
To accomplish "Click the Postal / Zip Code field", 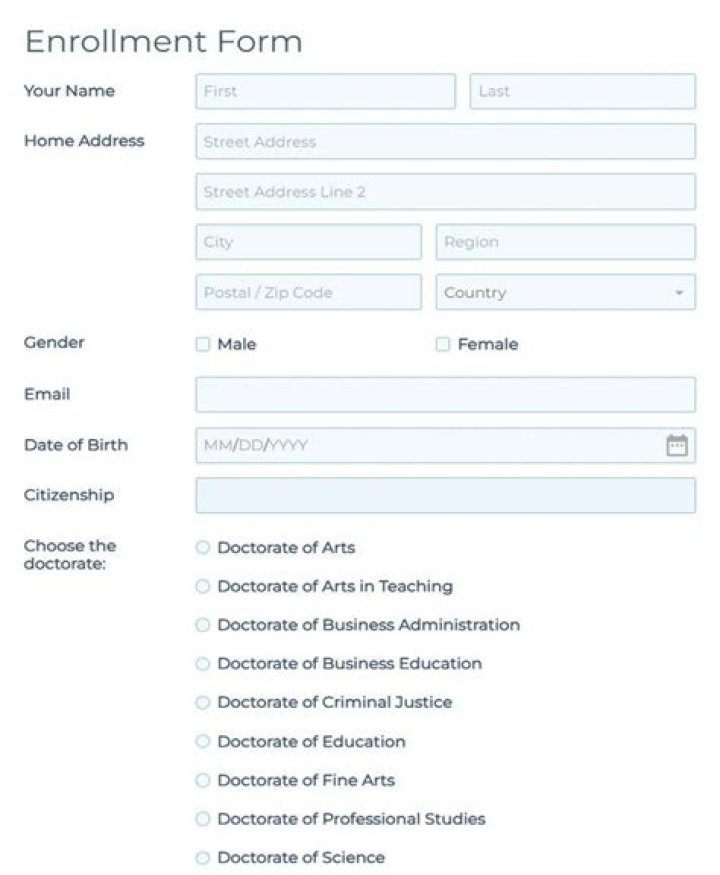I will click(307, 292).
